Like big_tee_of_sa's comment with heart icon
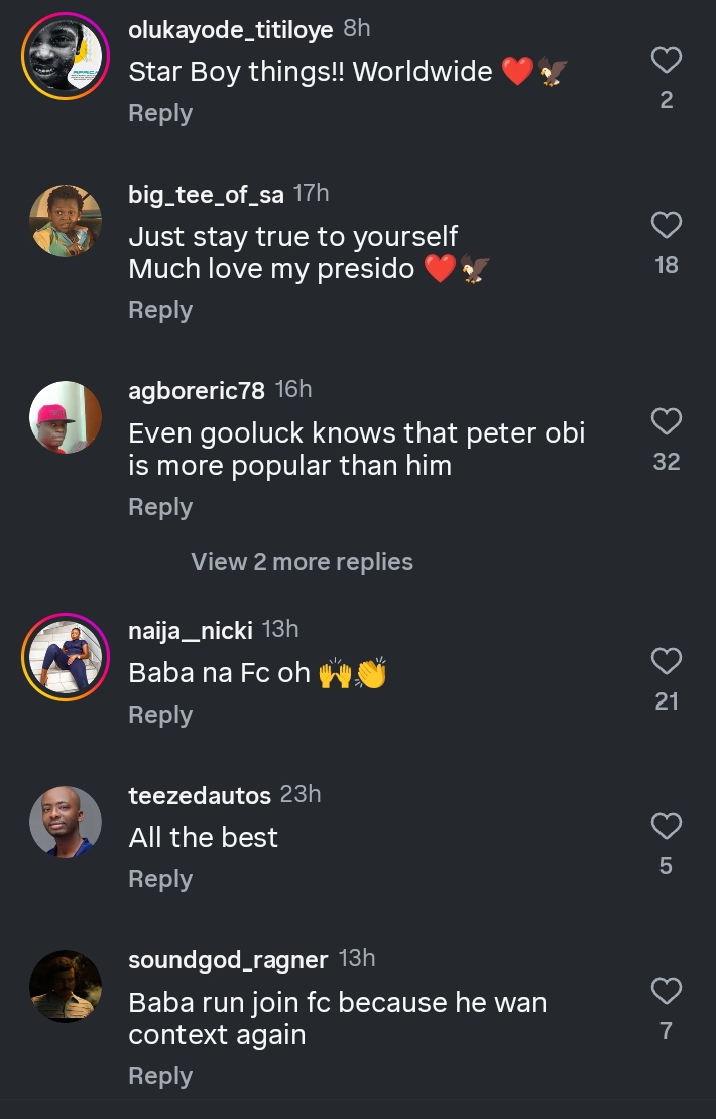Viewport: 716px width, 1119px height. (667, 226)
